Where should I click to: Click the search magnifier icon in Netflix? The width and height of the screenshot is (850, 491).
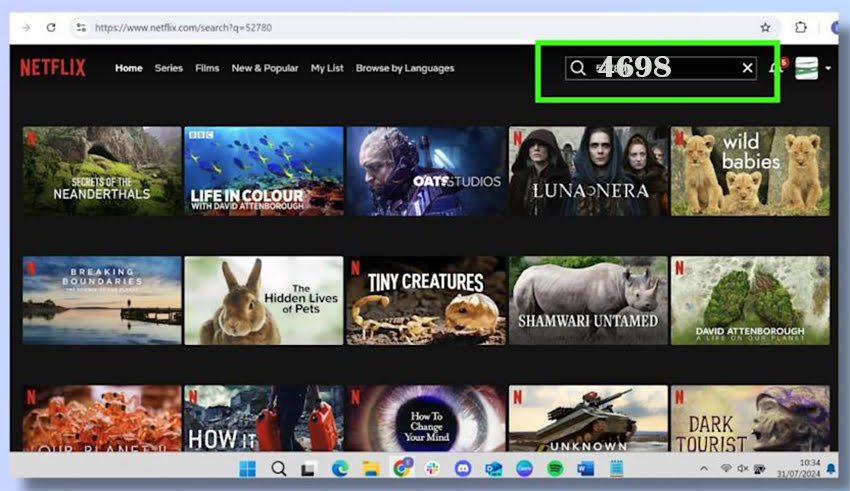pyautogui.click(x=578, y=68)
